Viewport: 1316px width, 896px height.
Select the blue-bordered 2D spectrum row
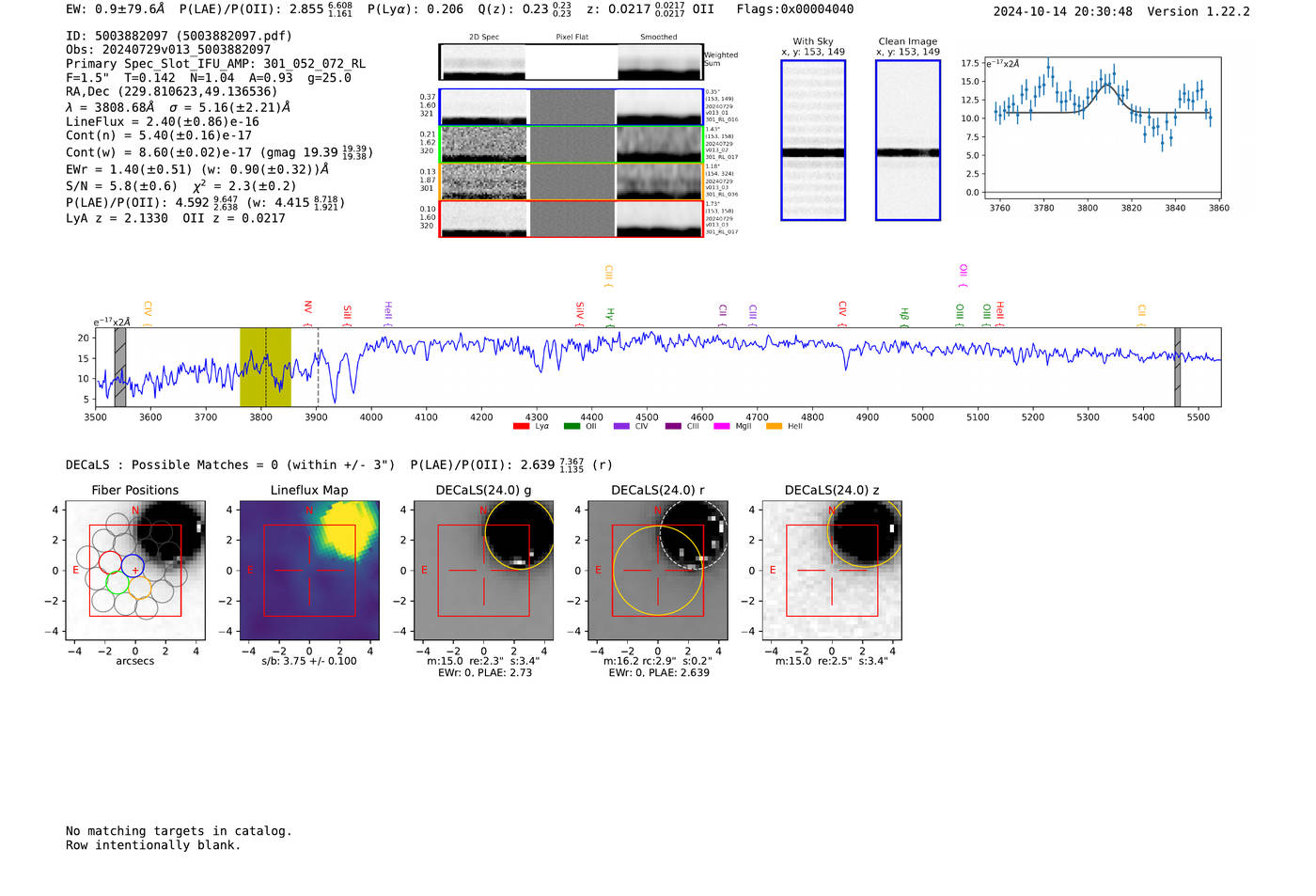[572, 107]
